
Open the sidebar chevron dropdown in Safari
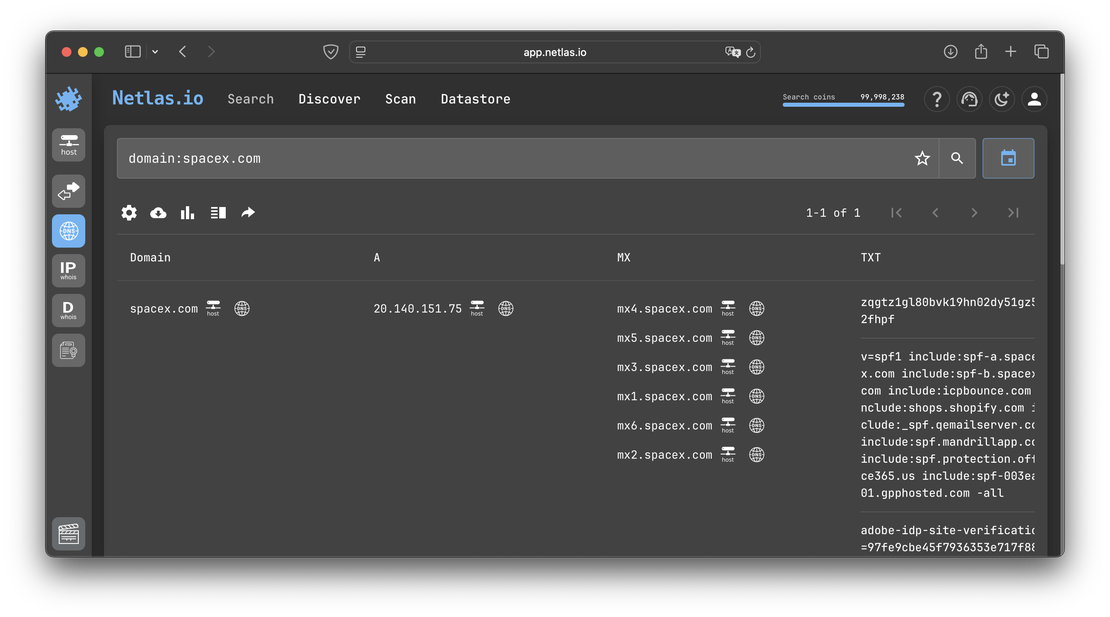155,51
